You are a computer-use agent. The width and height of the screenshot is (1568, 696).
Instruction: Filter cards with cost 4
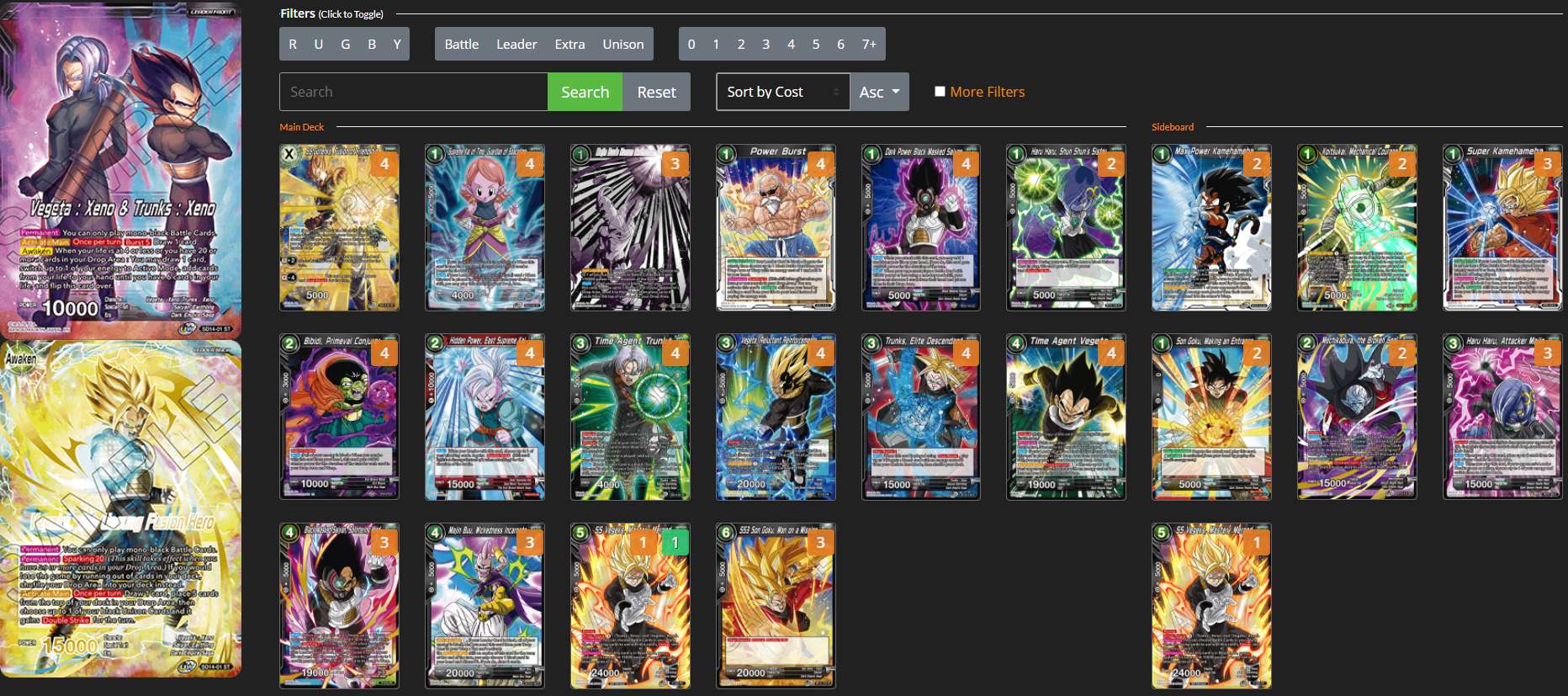click(x=791, y=44)
